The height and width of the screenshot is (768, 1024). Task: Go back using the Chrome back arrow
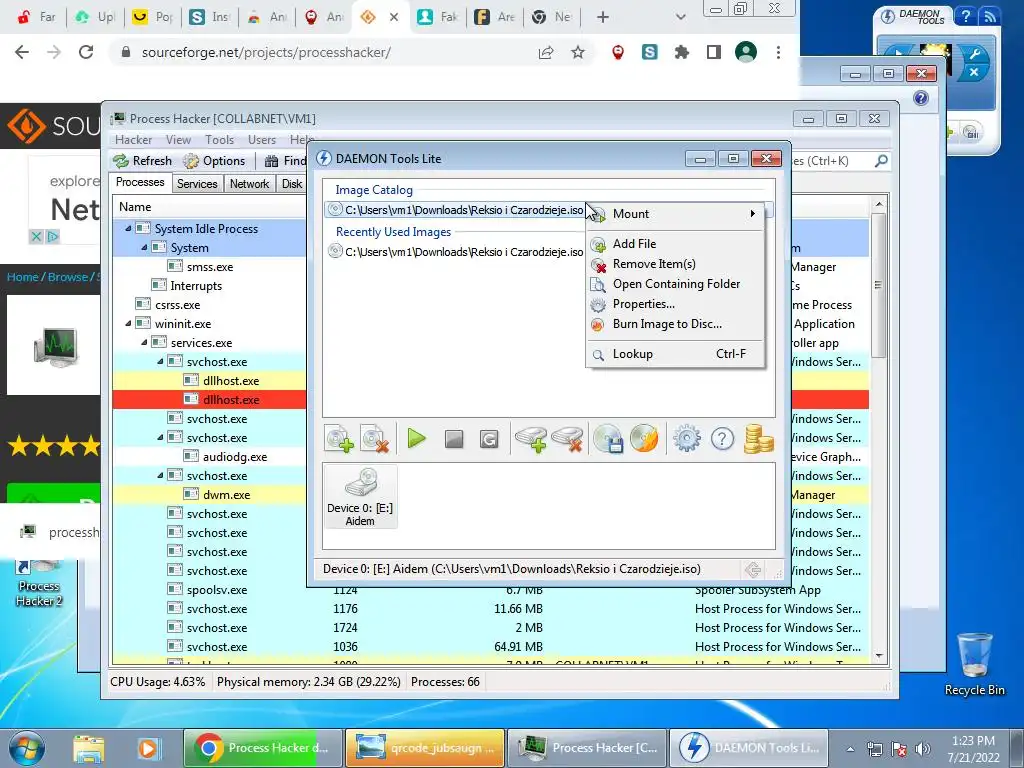22,52
